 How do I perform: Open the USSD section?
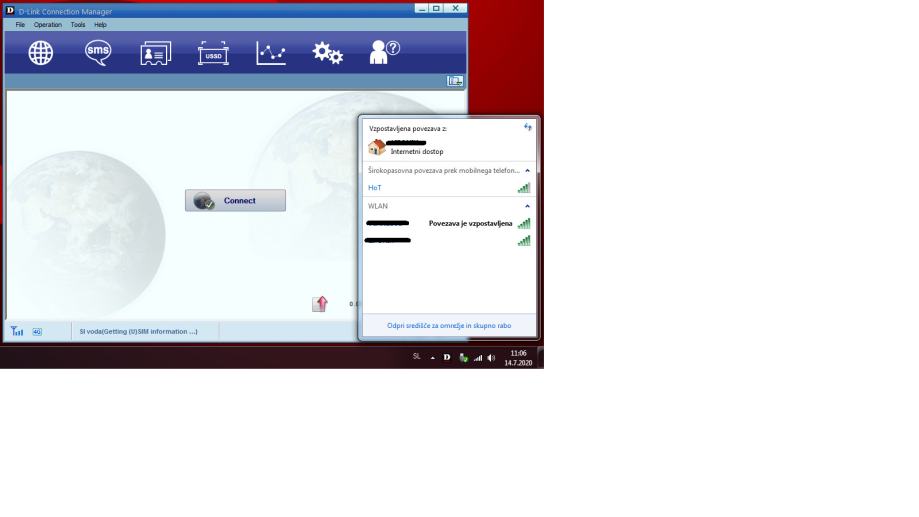213,53
